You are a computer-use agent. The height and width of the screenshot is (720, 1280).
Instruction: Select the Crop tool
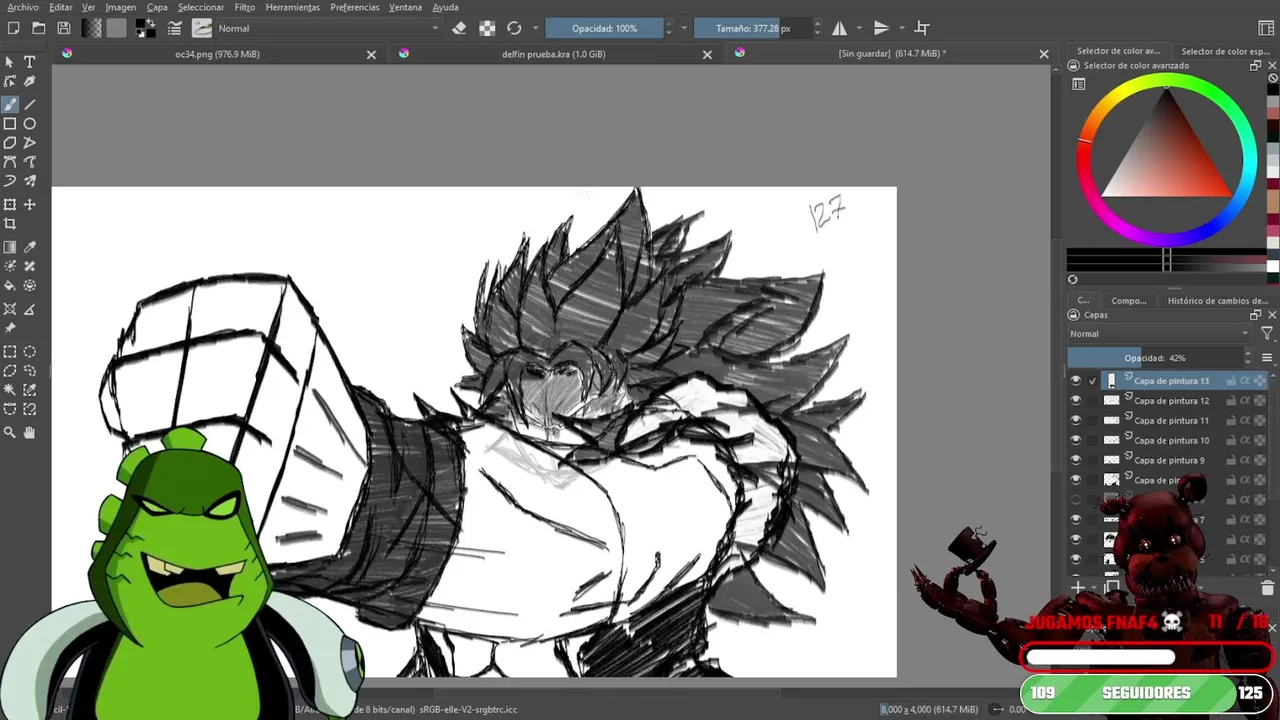tap(10, 224)
